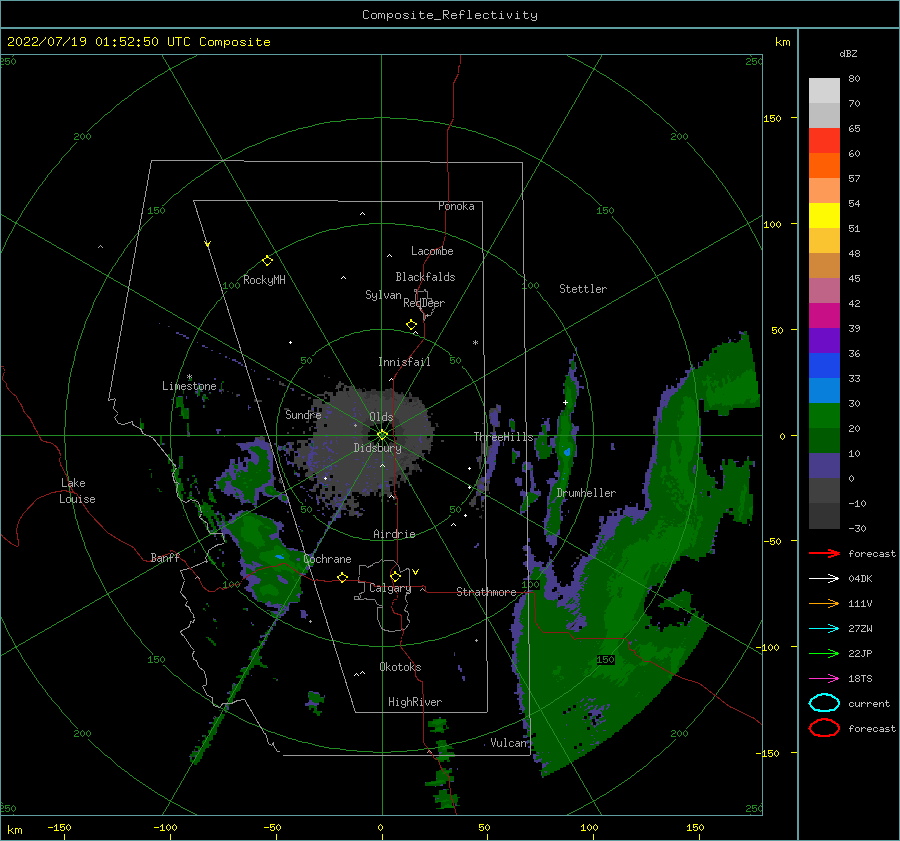Click the -150 tick label on bottom axis

pos(59,827)
